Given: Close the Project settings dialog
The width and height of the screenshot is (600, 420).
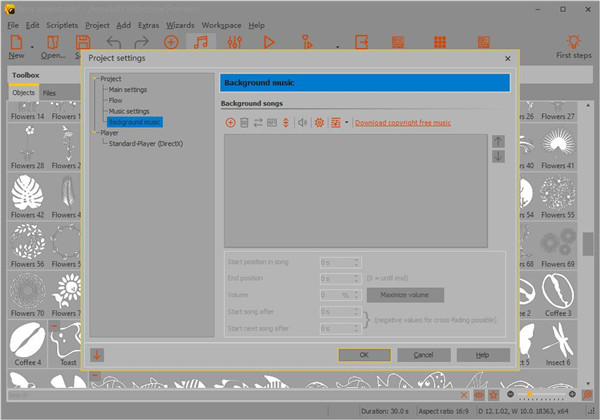Looking at the screenshot, I should click(x=508, y=59).
